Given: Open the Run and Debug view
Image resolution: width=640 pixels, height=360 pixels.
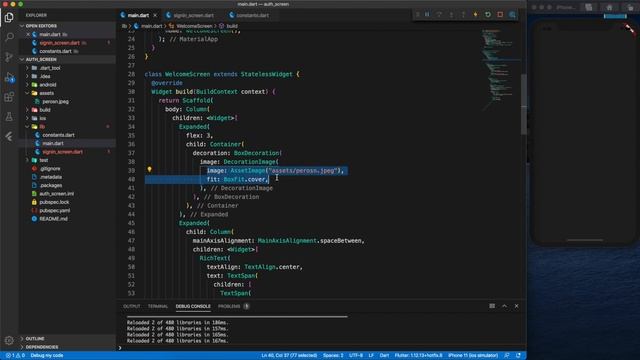Looking at the screenshot, I should tap(9, 77).
